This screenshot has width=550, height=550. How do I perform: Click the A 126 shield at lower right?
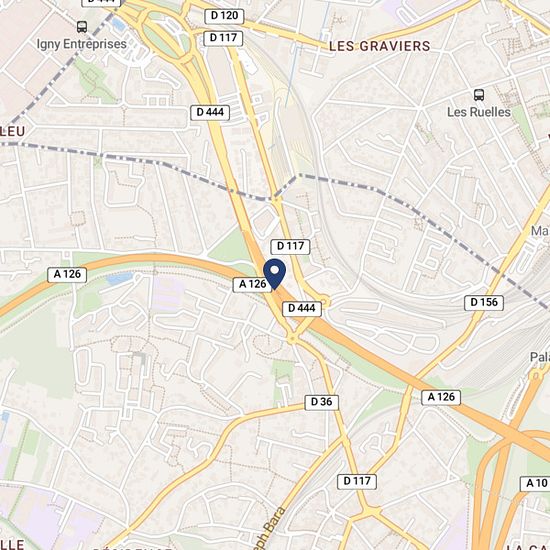coord(441,397)
